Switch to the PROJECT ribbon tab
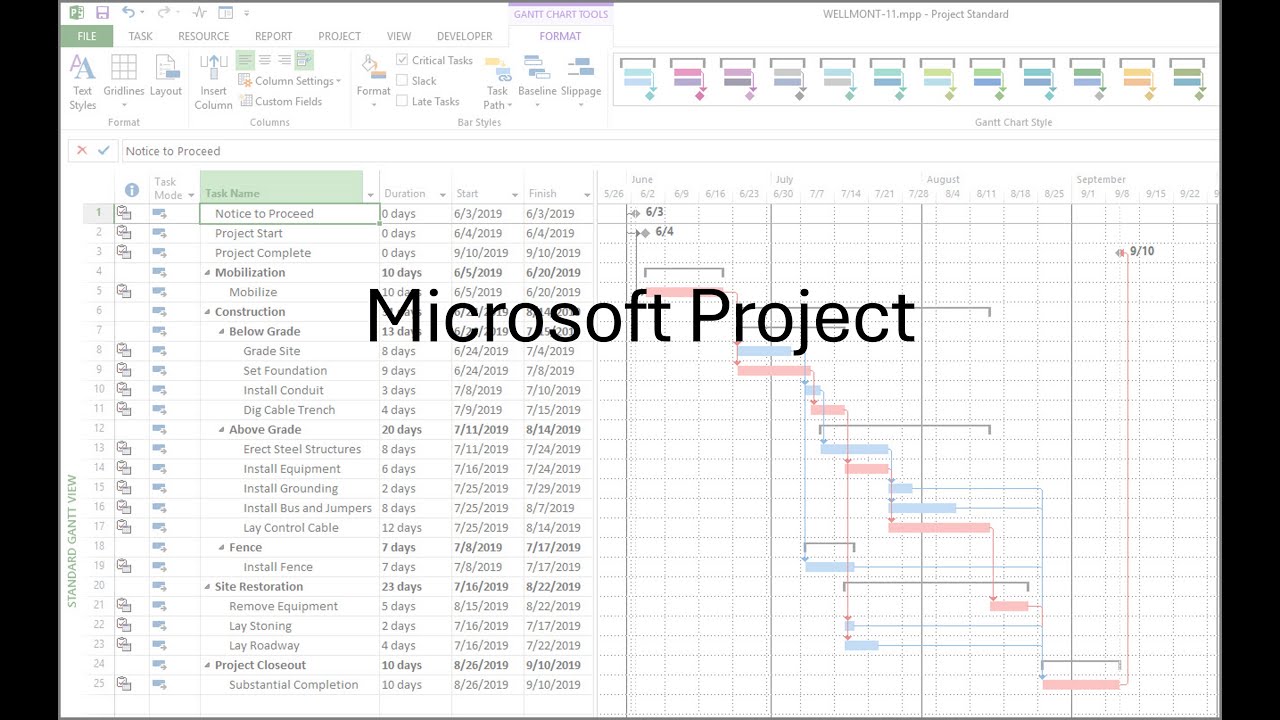The height and width of the screenshot is (720, 1280). coord(340,36)
